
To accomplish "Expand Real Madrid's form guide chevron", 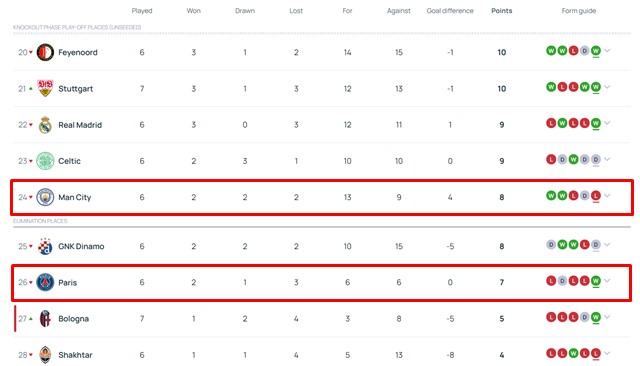I will pos(607,123).
